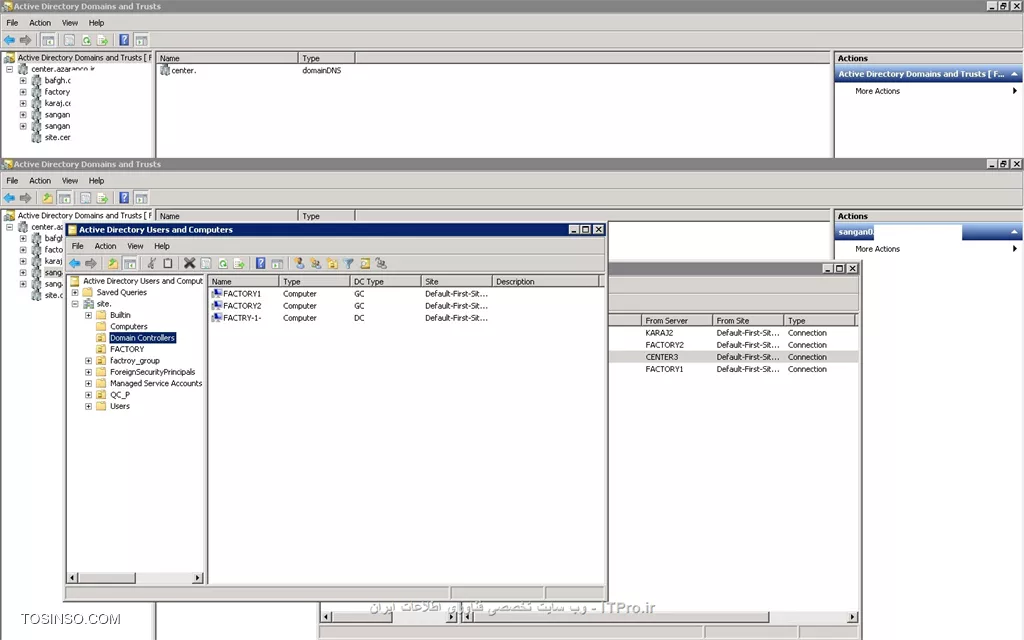Expand Saved Queries node
The height and width of the screenshot is (640, 1024).
[x=75, y=293]
